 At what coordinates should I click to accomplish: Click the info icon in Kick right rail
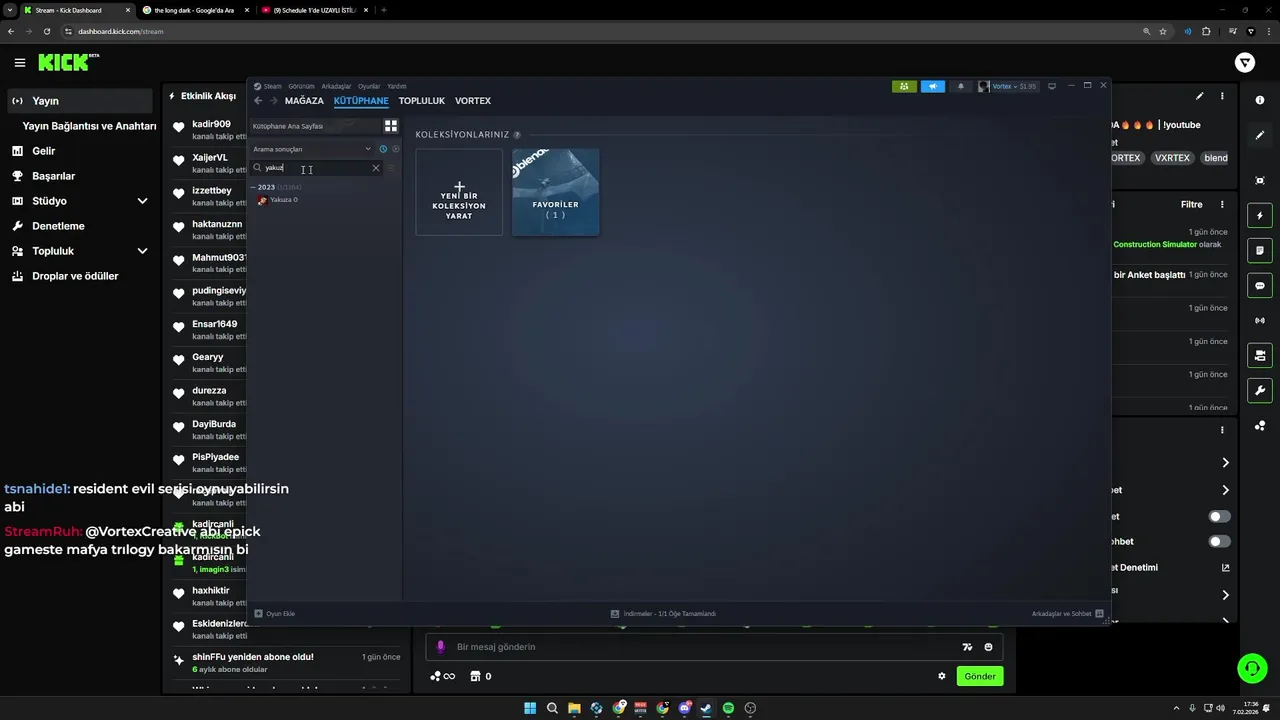[x=1260, y=100]
